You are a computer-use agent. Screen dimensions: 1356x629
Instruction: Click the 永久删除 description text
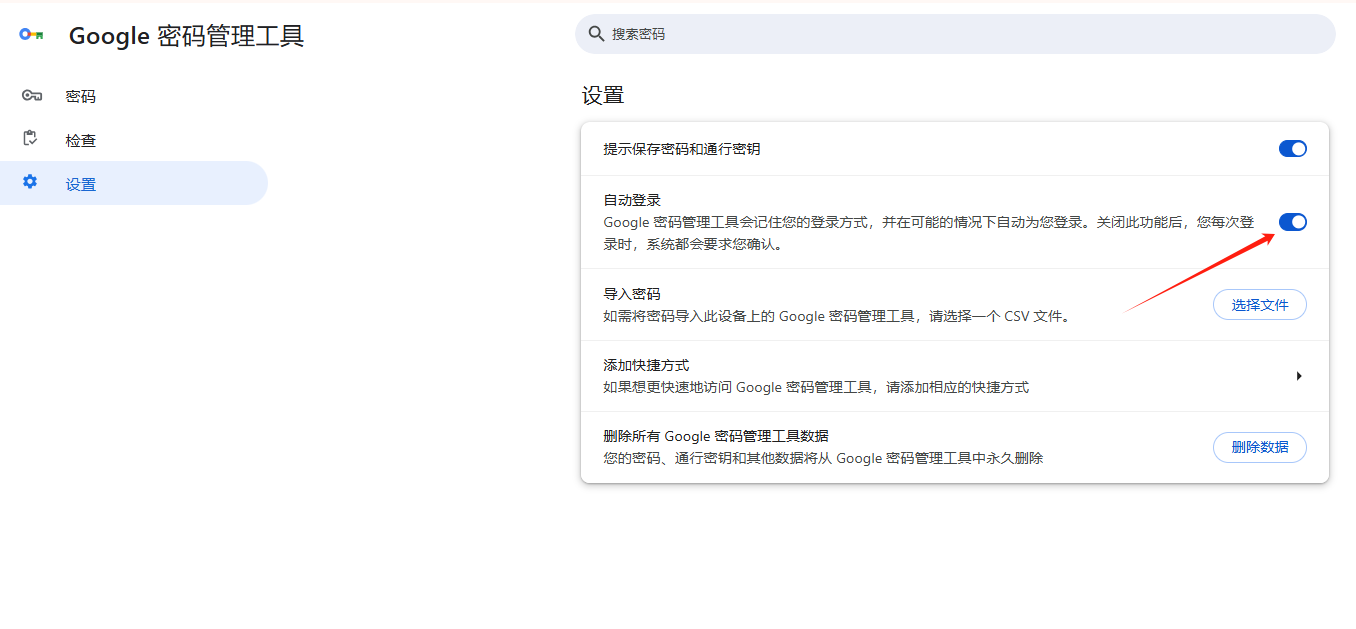point(823,458)
